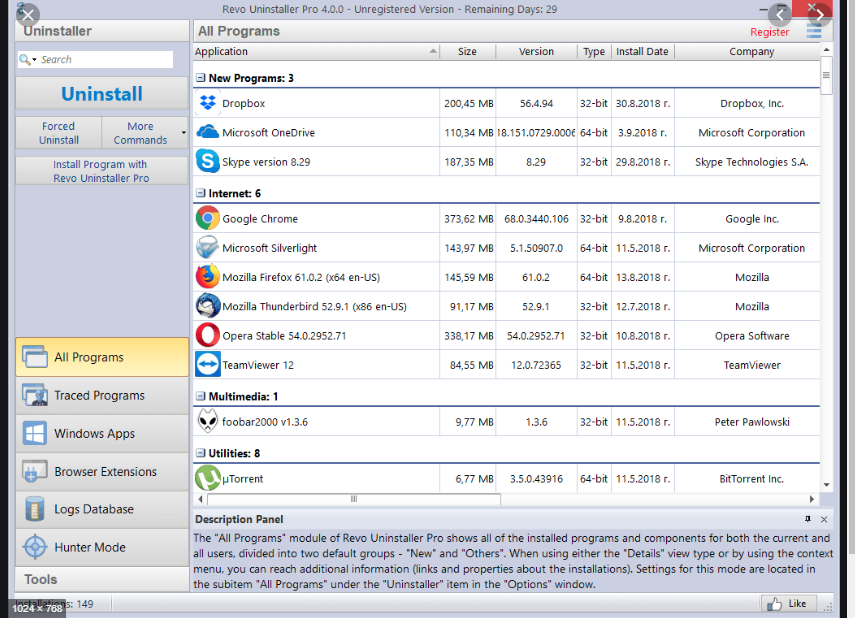The image size is (855, 618).
Task: Activate Hunter Mode
Action: coord(102,547)
